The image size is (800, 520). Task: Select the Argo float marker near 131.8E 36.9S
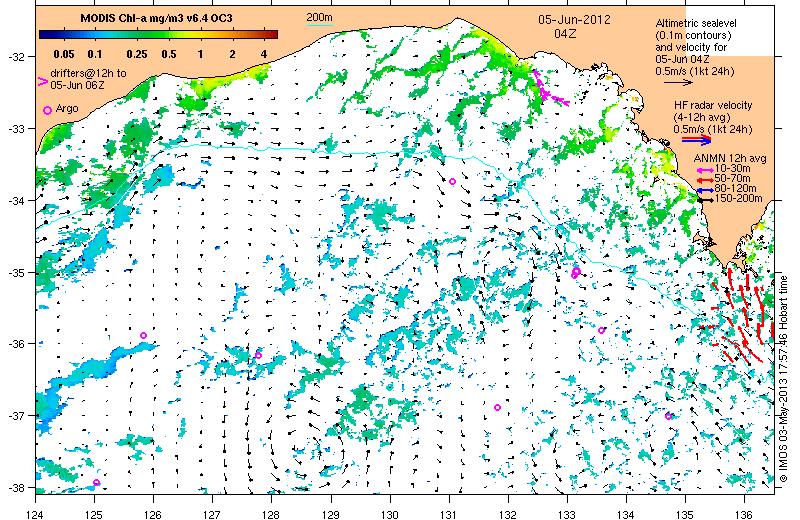(x=497, y=407)
